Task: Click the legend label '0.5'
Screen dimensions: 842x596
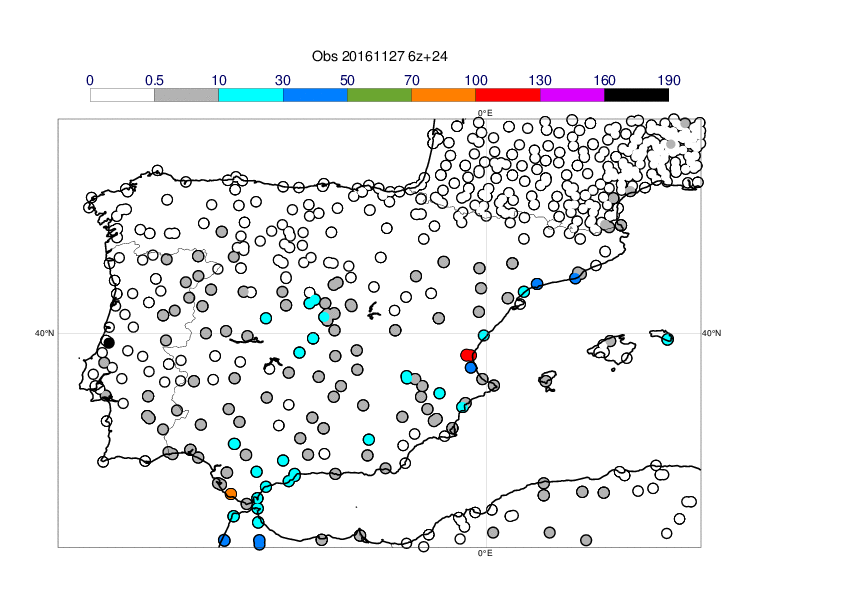Action: pos(154,81)
